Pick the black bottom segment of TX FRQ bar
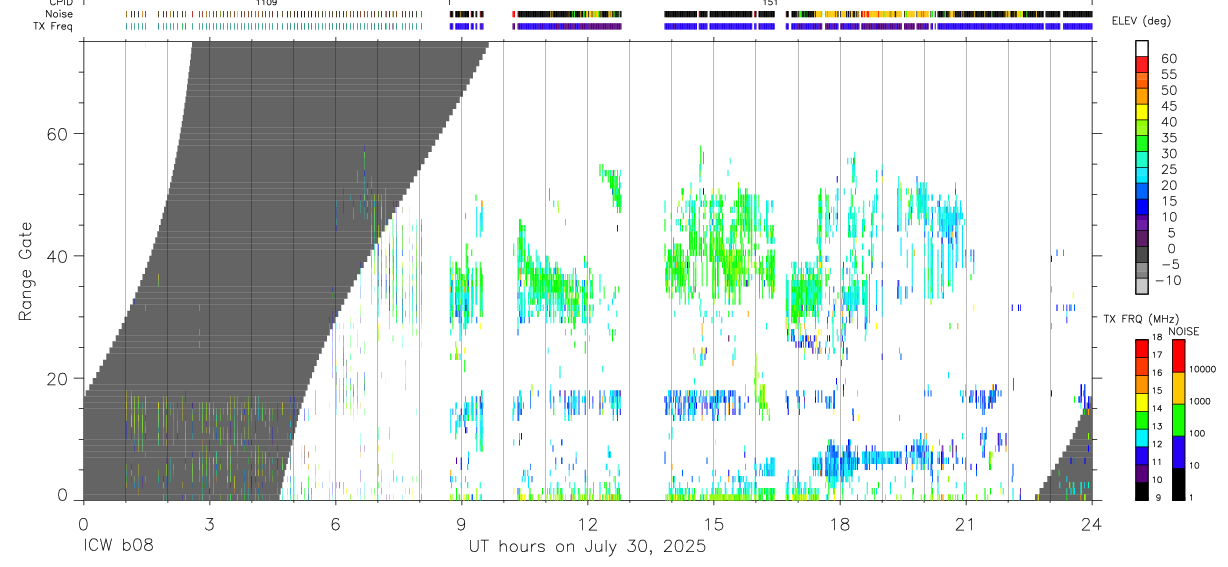 point(1142,491)
